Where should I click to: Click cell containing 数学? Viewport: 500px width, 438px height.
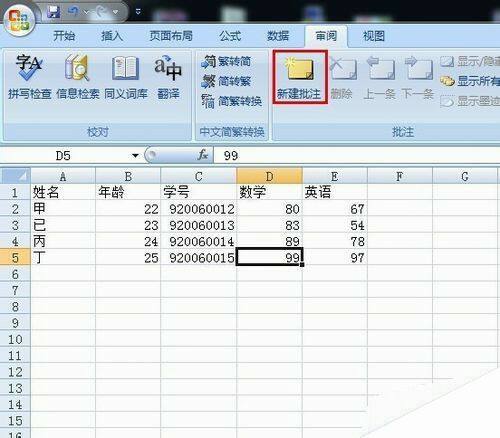pyautogui.click(x=269, y=192)
